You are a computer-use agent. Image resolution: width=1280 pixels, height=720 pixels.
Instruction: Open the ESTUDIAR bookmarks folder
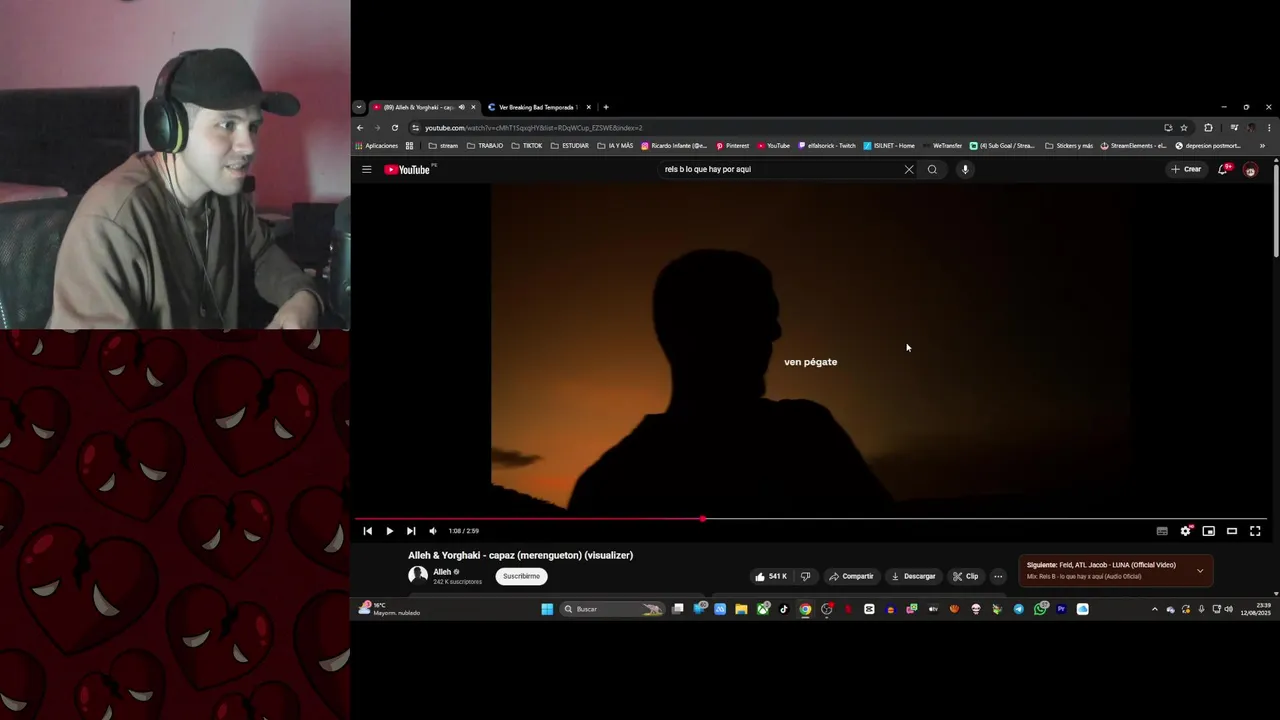[570, 146]
